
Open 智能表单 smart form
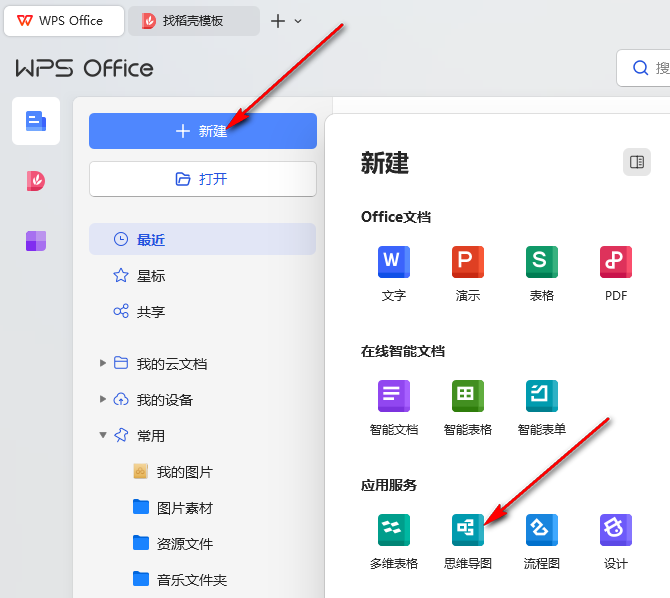pyautogui.click(x=541, y=407)
